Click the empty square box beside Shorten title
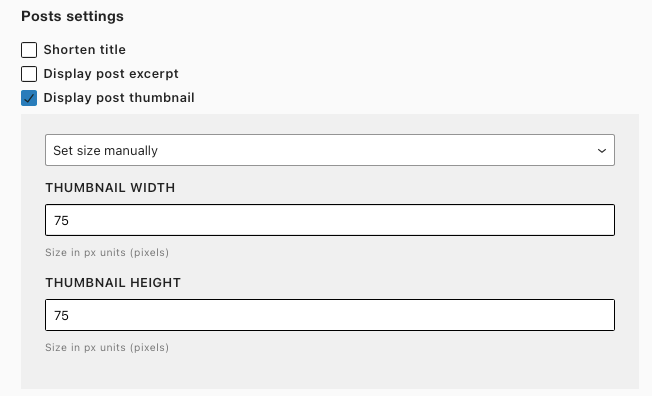 pos(29,50)
